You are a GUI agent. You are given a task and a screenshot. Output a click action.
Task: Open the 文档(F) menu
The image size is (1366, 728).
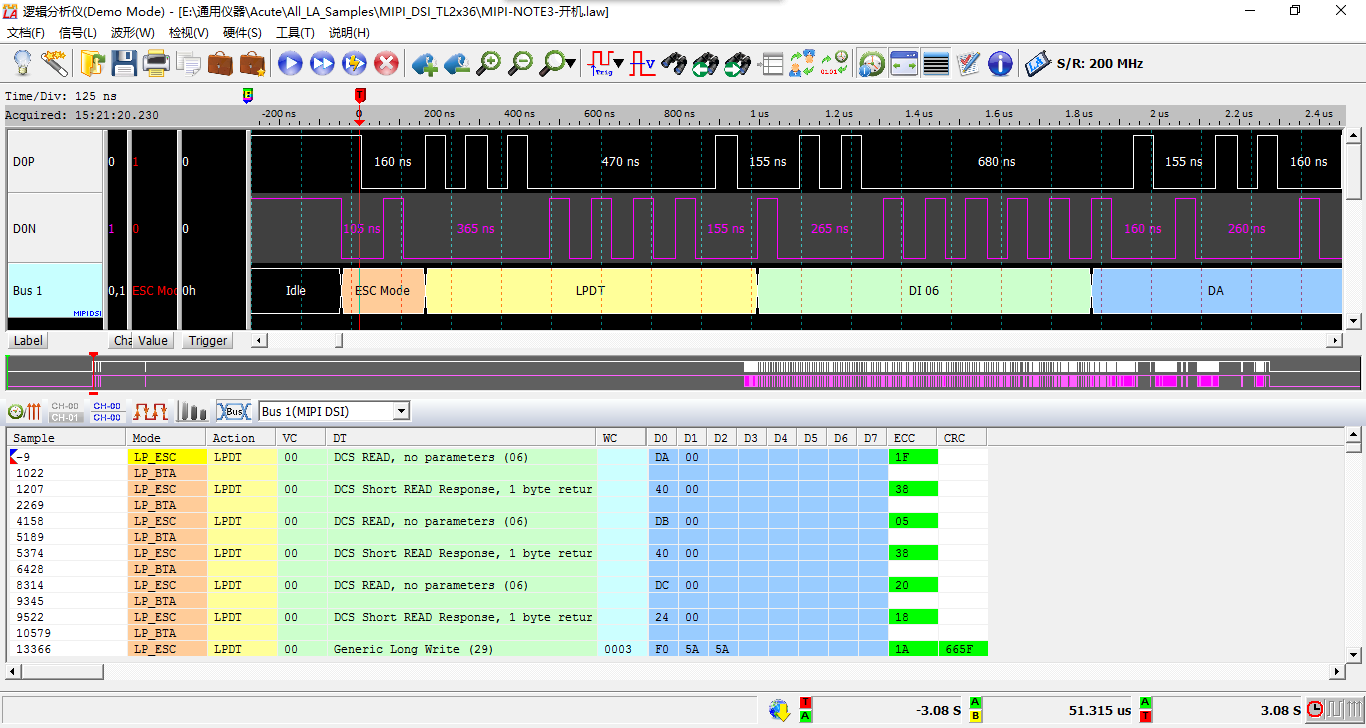click(26, 33)
